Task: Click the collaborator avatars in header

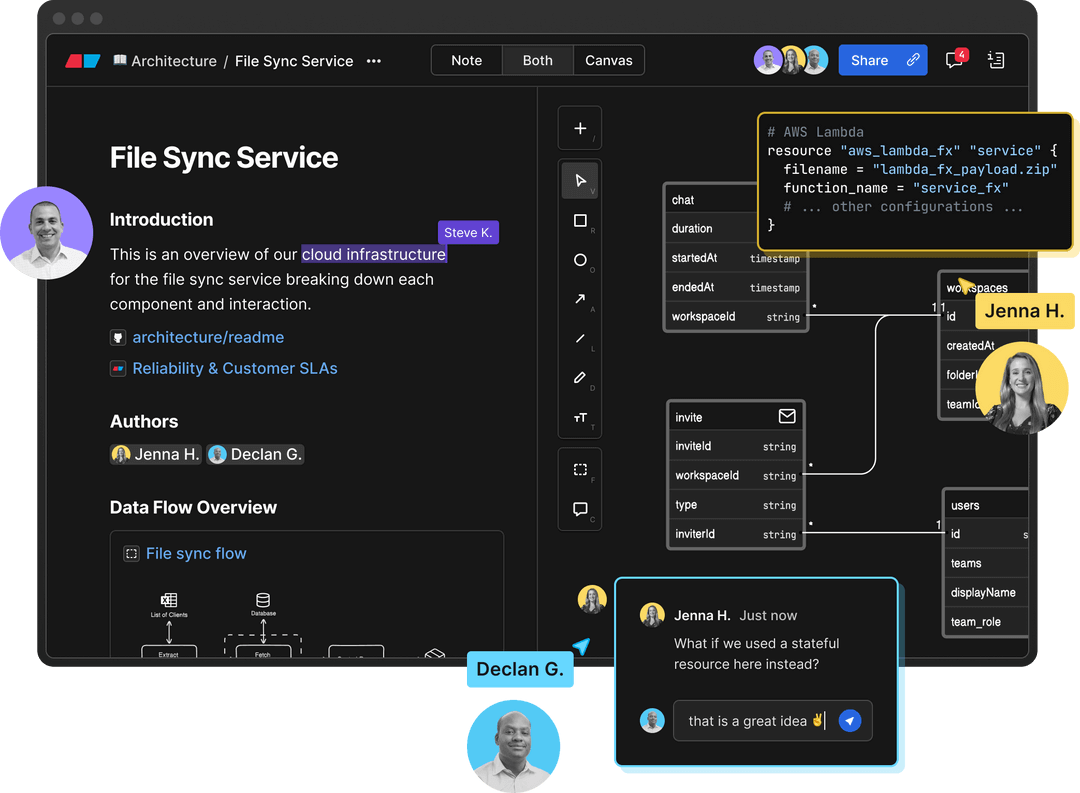Action: pos(791,60)
